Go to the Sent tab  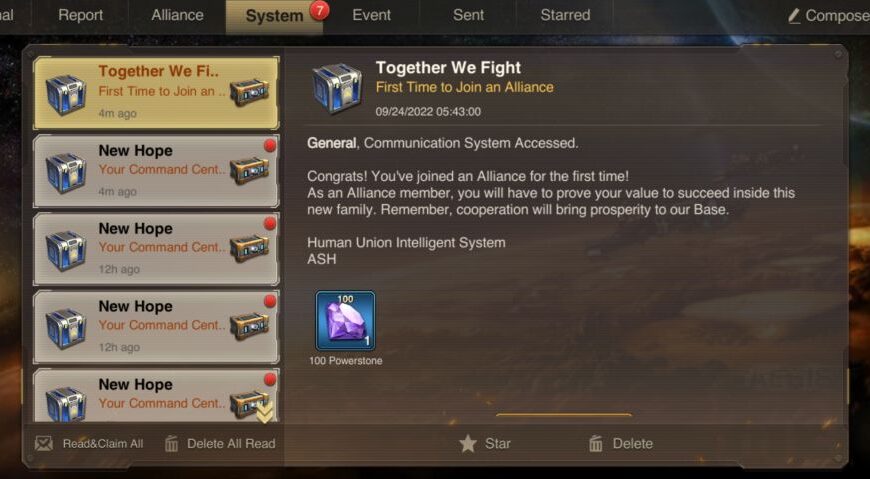(468, 15)
